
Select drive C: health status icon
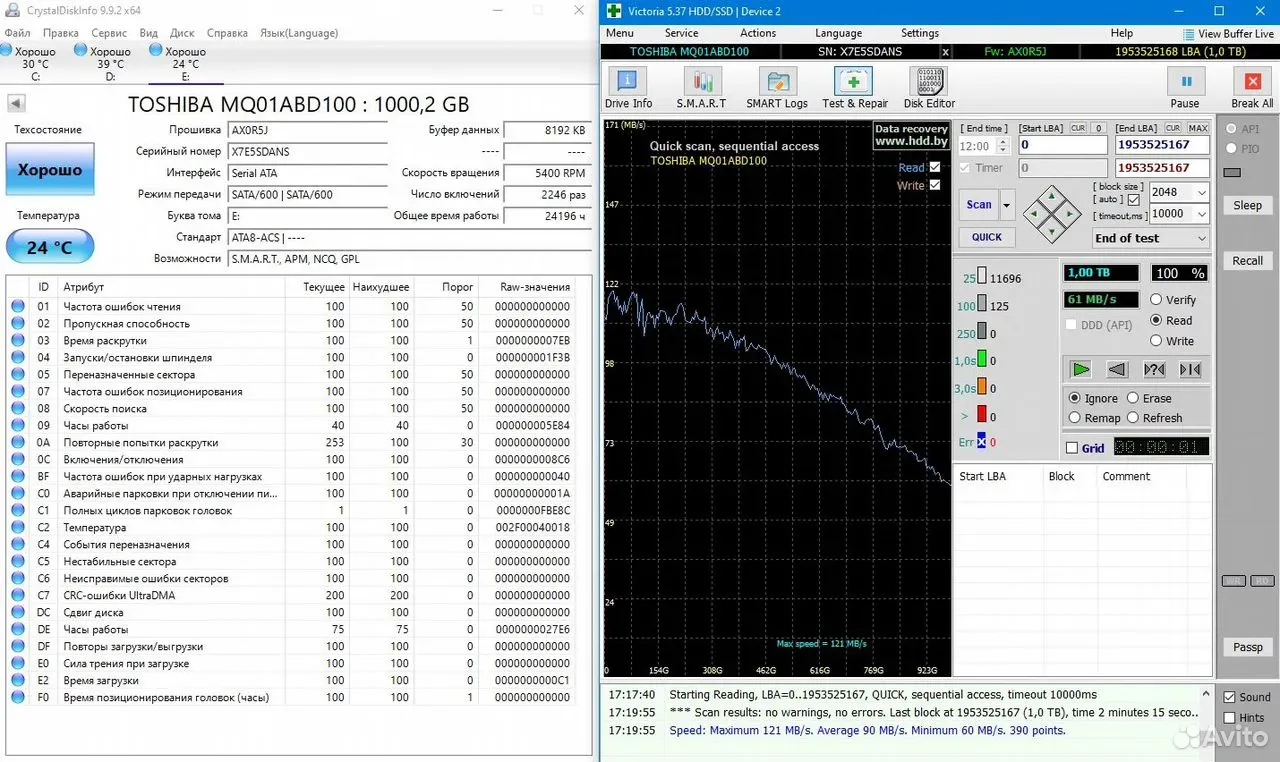(7, 50)
